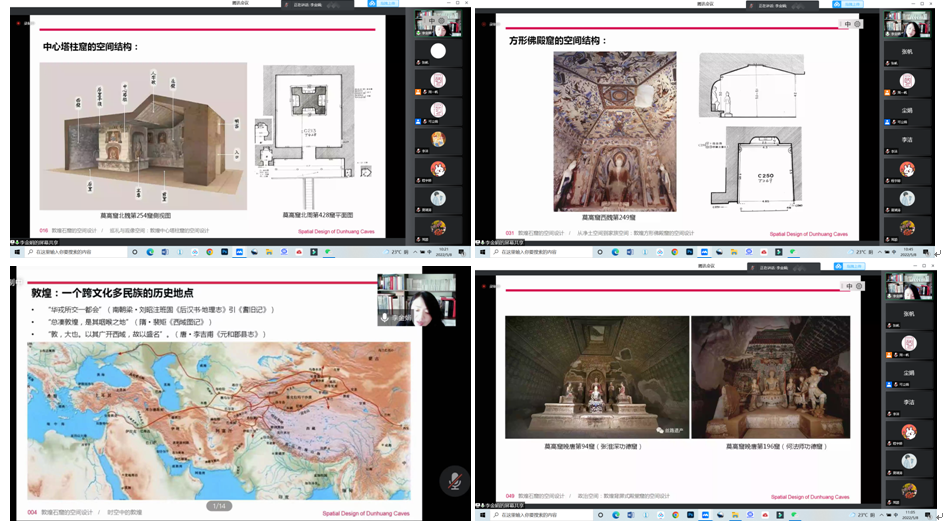945x526 pixels.
Task: Open Tencent Meeting taskbar icon in 中心塔柱窟 window
Action: [x=239, y=252]
